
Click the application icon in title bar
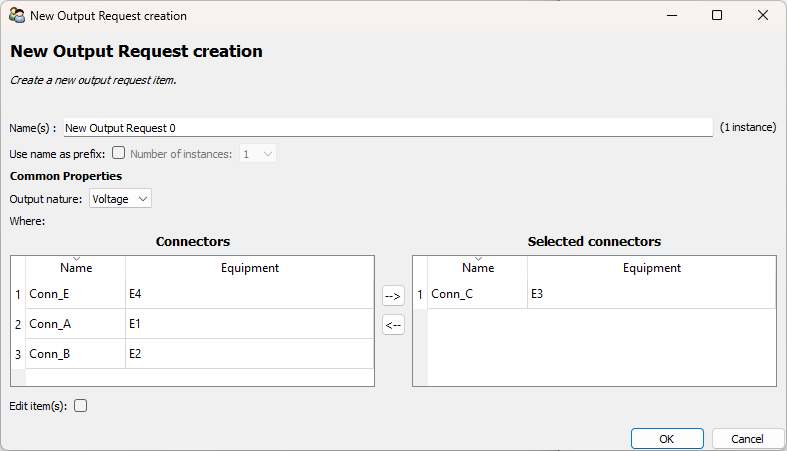(17, 16)
